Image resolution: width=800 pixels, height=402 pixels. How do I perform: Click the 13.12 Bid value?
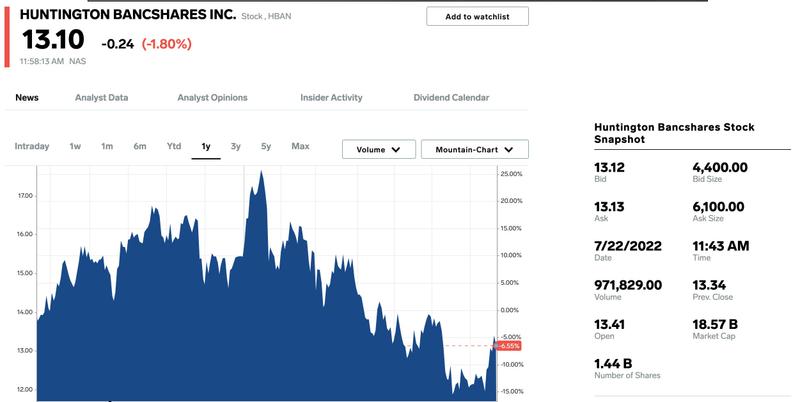click(609, 167)
